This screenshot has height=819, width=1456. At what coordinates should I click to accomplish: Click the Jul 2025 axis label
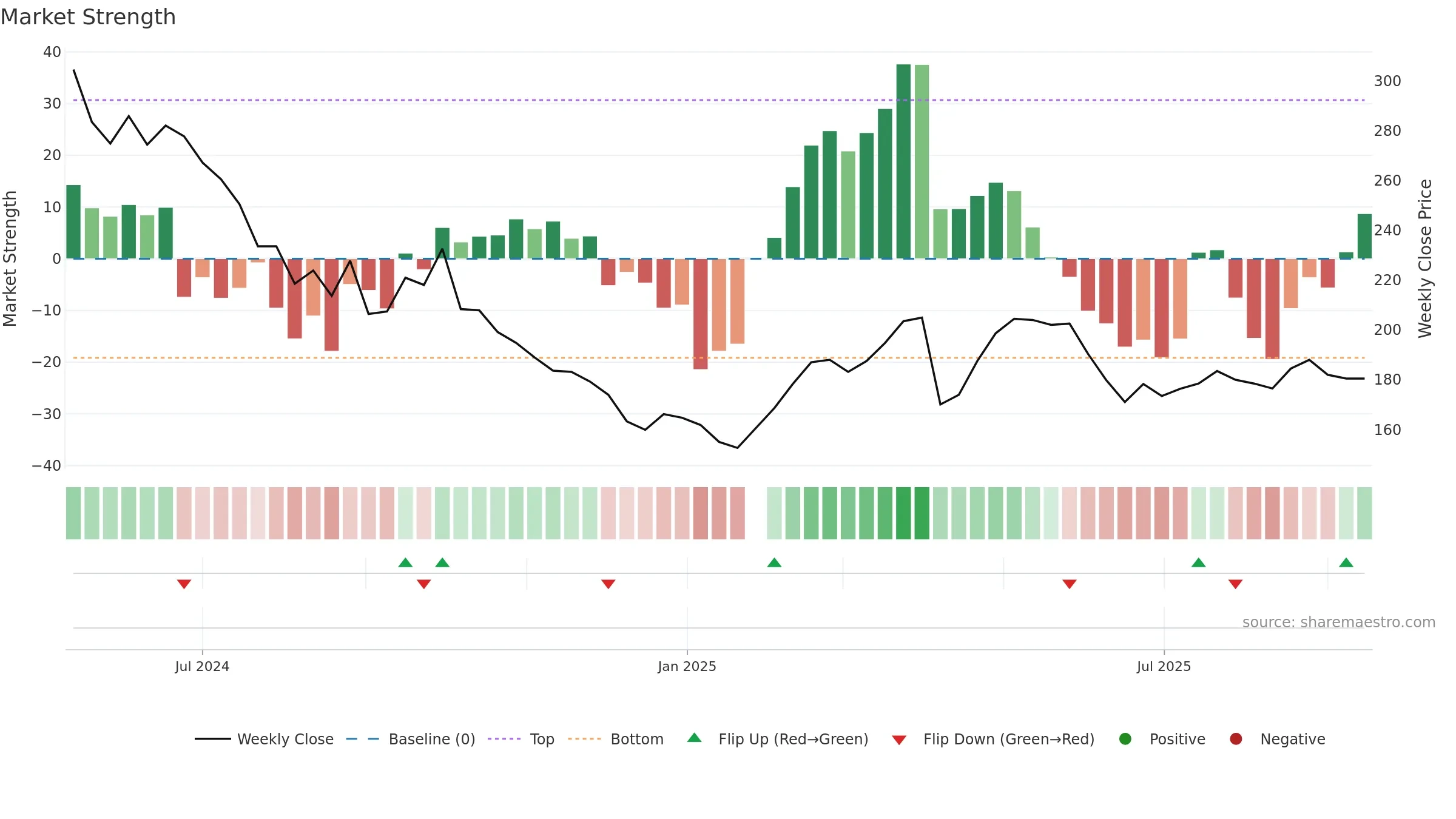[x=1164, y=666]
